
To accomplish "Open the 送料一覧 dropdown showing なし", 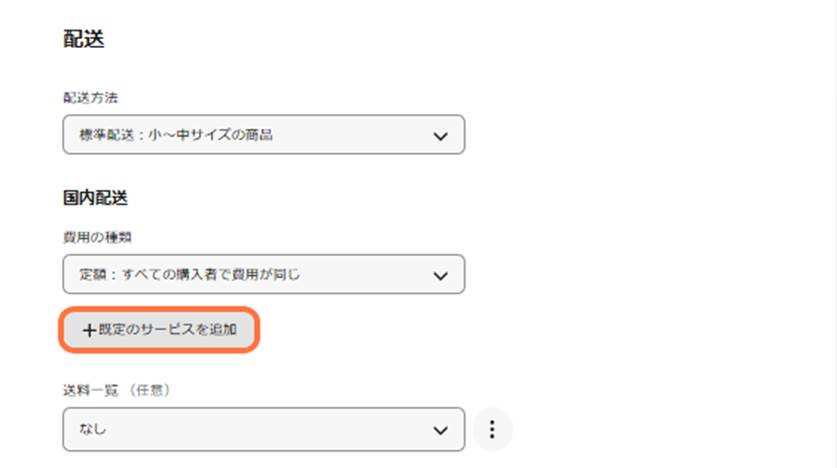I will pos(264,430).
